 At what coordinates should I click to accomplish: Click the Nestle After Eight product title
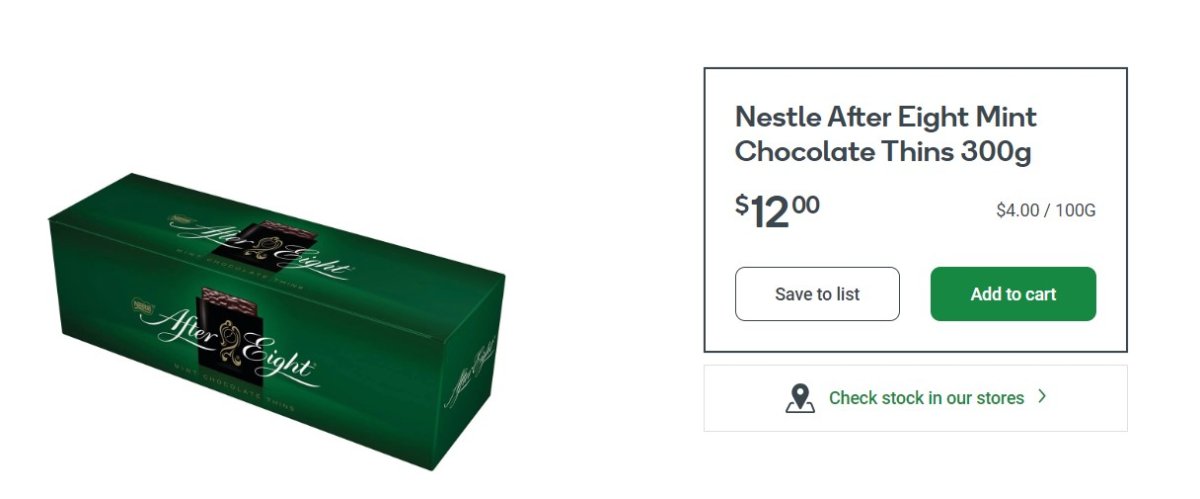886,134
